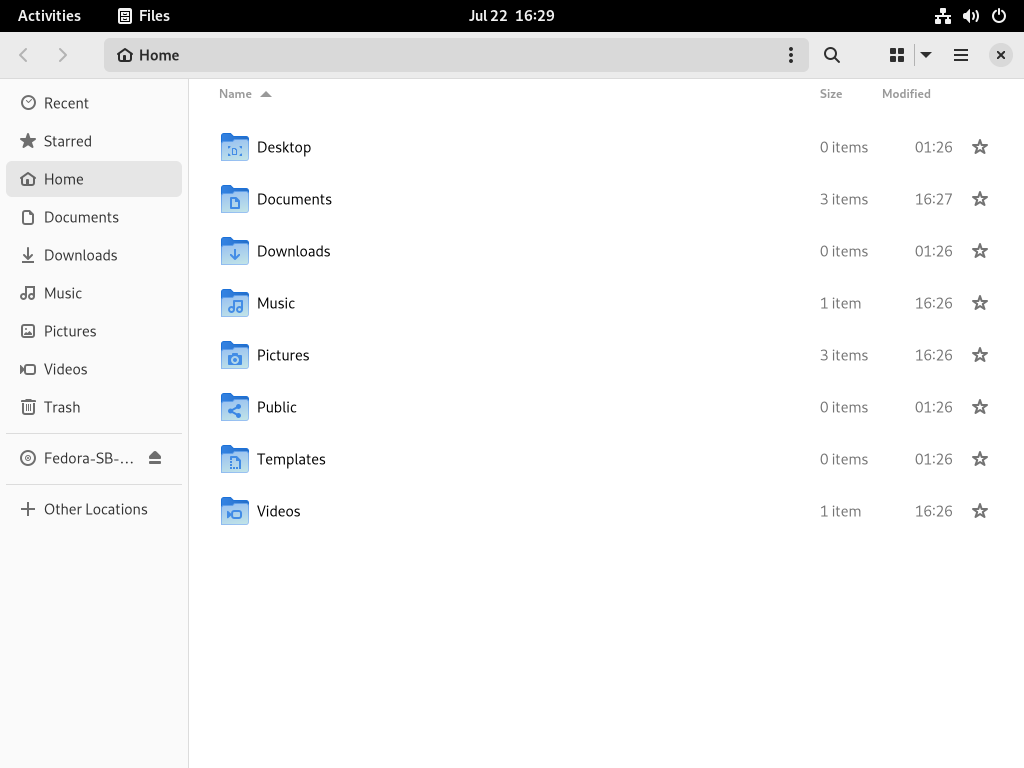Click the Desktop folder name text
1024x768 pixels.
283,147
